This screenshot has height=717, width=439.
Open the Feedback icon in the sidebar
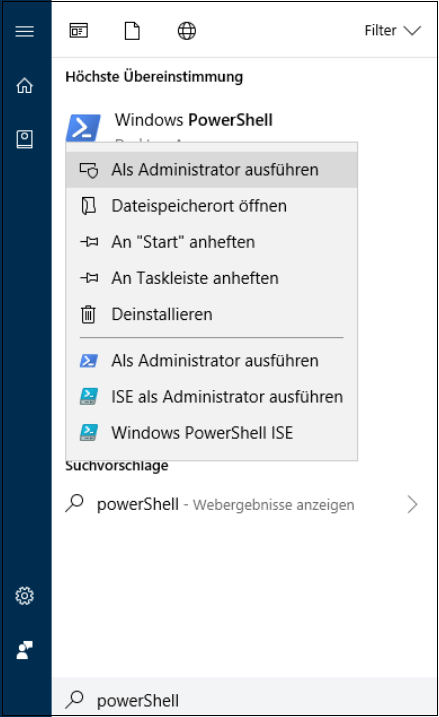point(25,650)
